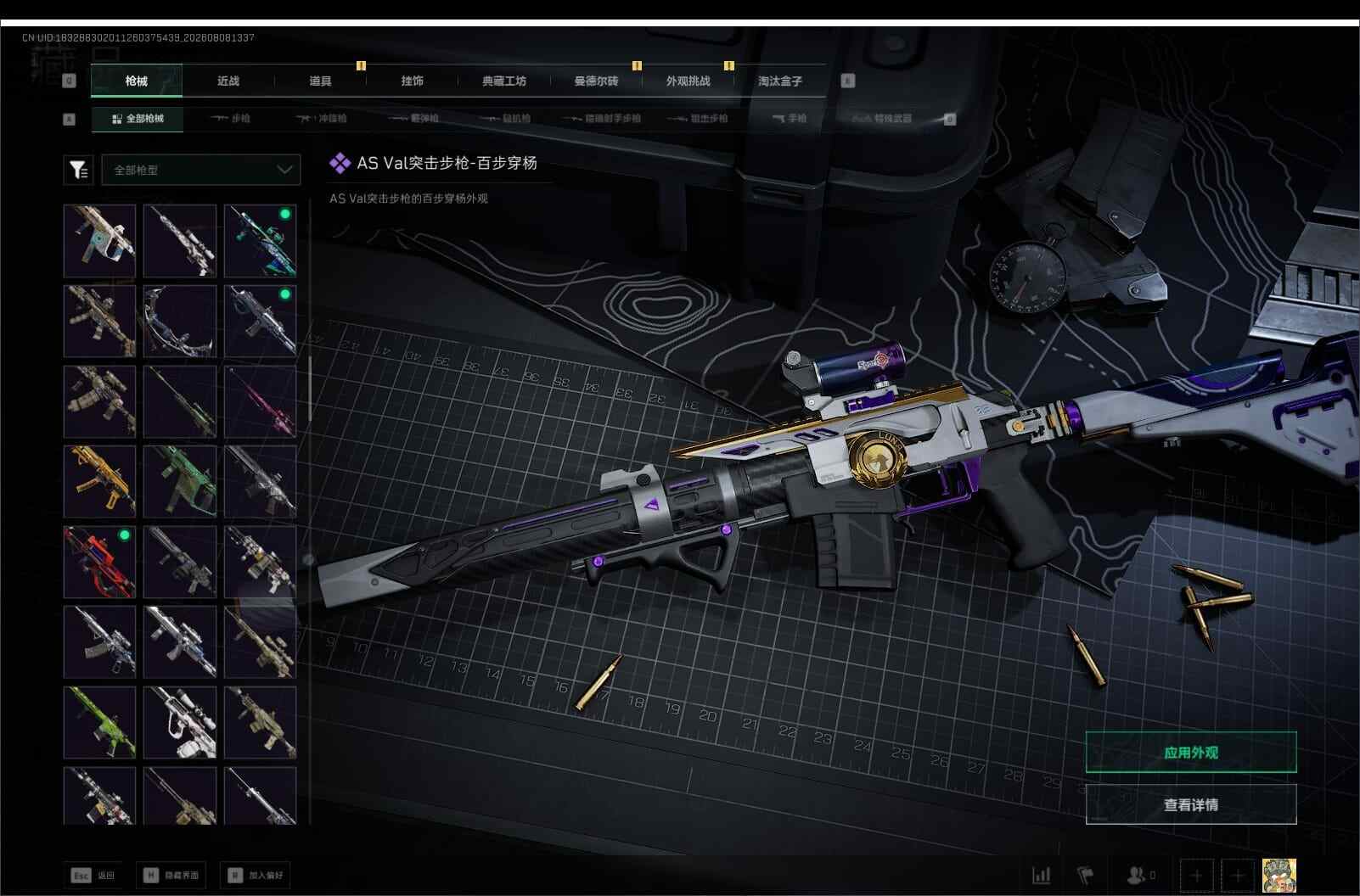This screenshot has height=896, width=1360.
Task: Switch to the 枪械 tab
Action: coord(137,81)
